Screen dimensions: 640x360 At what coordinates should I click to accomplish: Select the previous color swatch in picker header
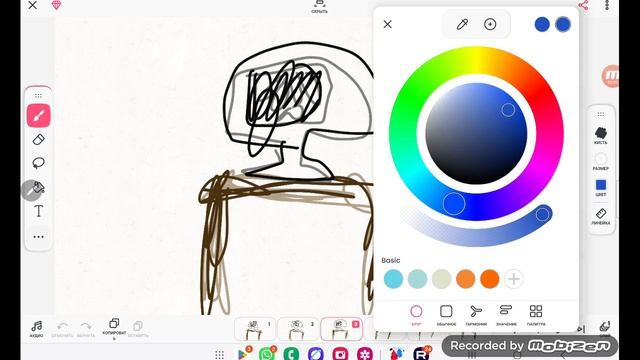(x=542, y=24)
